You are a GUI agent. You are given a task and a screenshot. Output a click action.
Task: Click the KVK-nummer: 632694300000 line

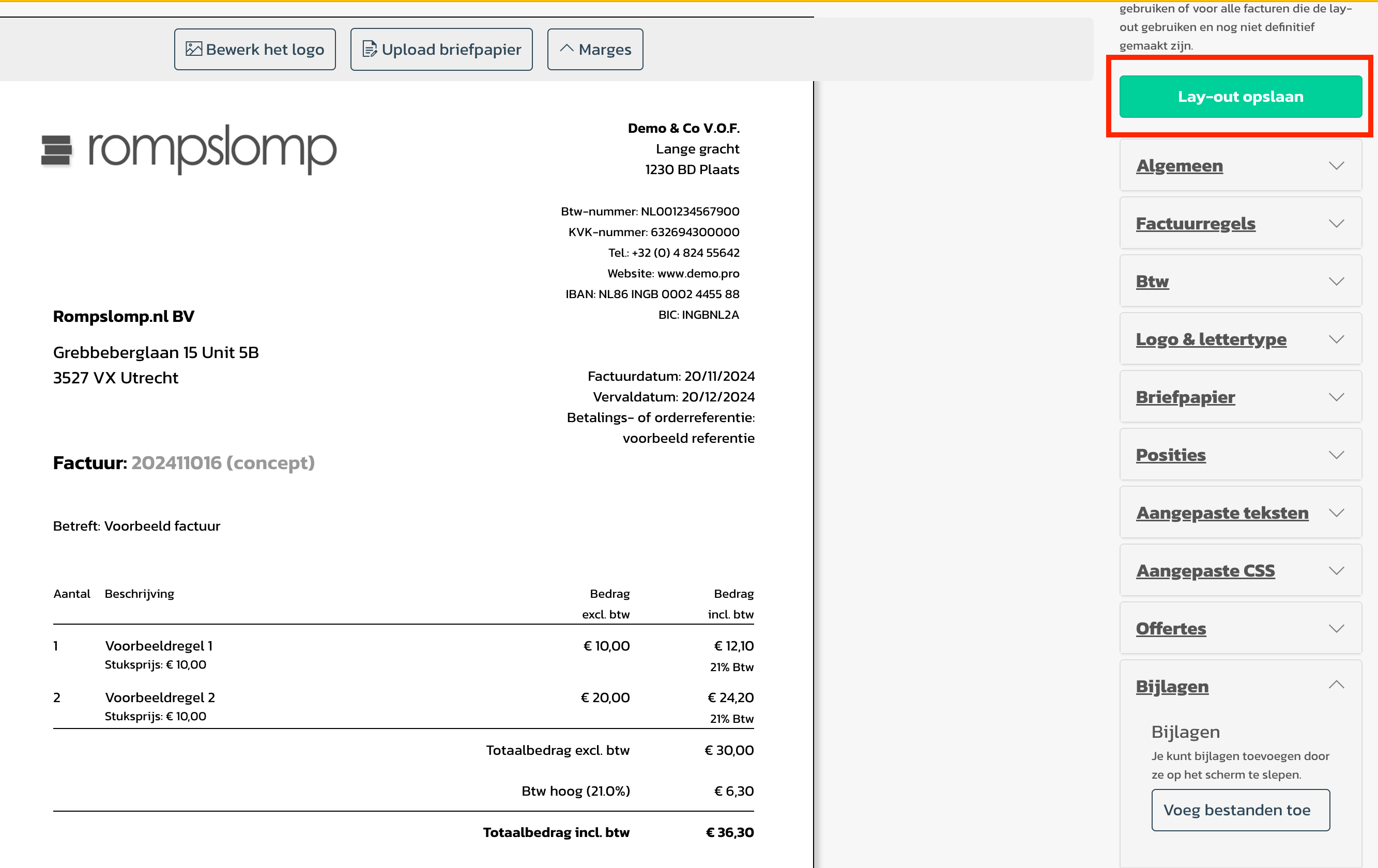click(653, 232)
